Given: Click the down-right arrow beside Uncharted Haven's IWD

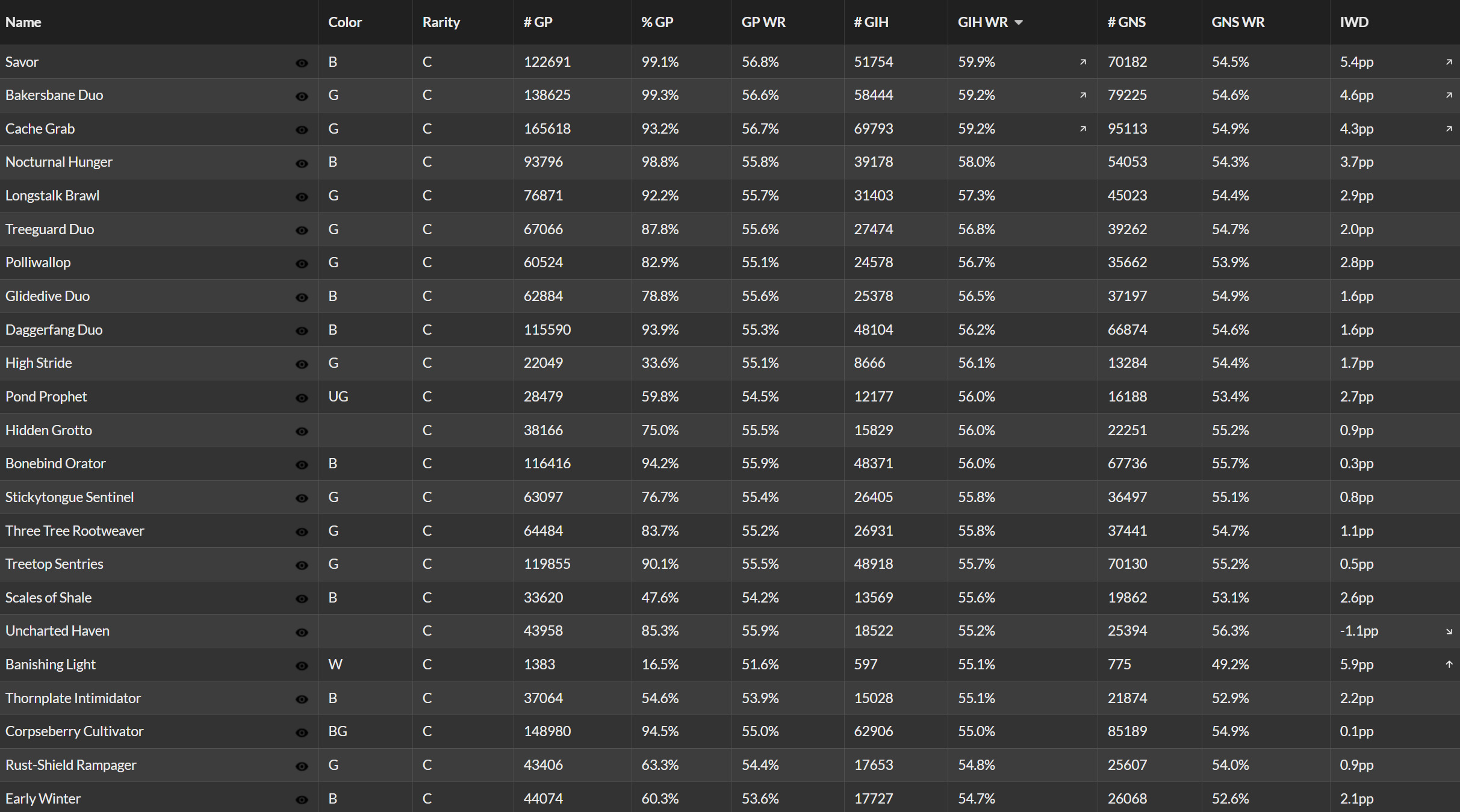Looking at the screenshot, I should (1449, 631).
